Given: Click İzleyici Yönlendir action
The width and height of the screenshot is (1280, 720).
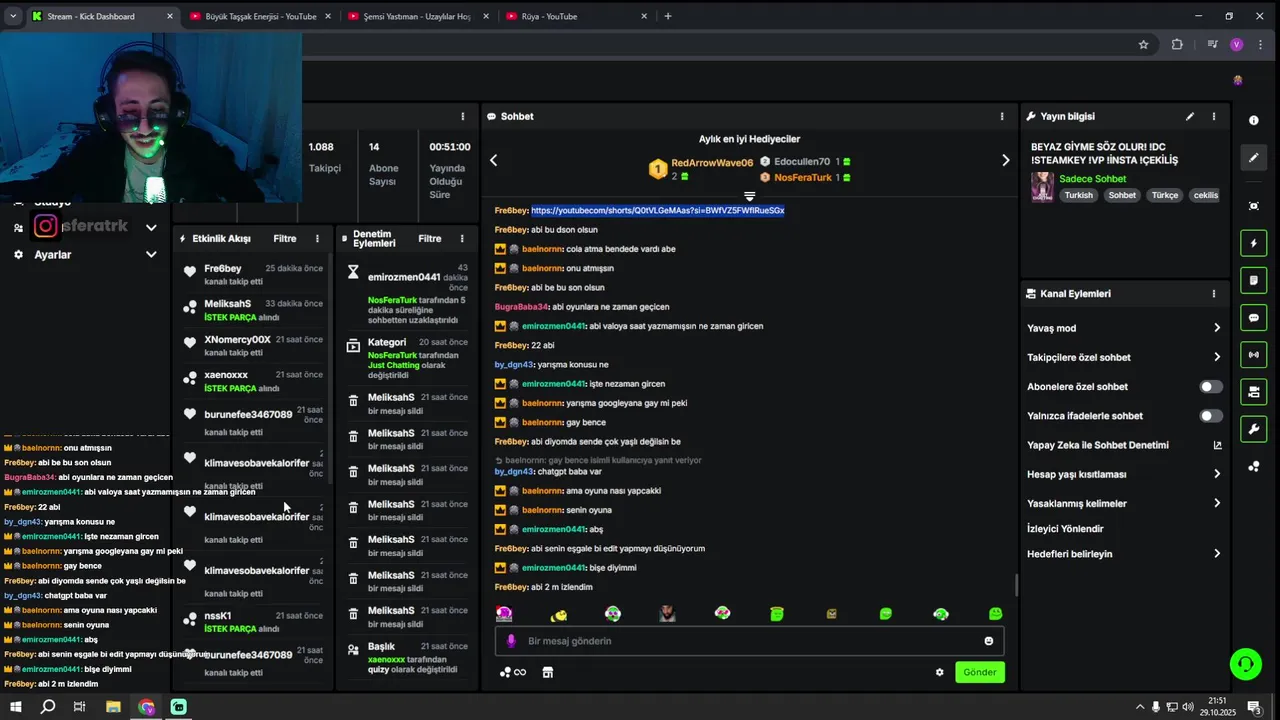Looking at the screenshot, I should 1065,528.
